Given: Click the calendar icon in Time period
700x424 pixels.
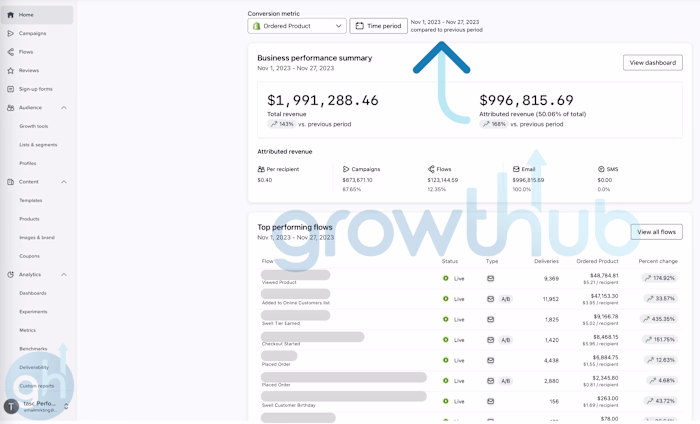Looking at the screenshot, I should click(360, 26).
